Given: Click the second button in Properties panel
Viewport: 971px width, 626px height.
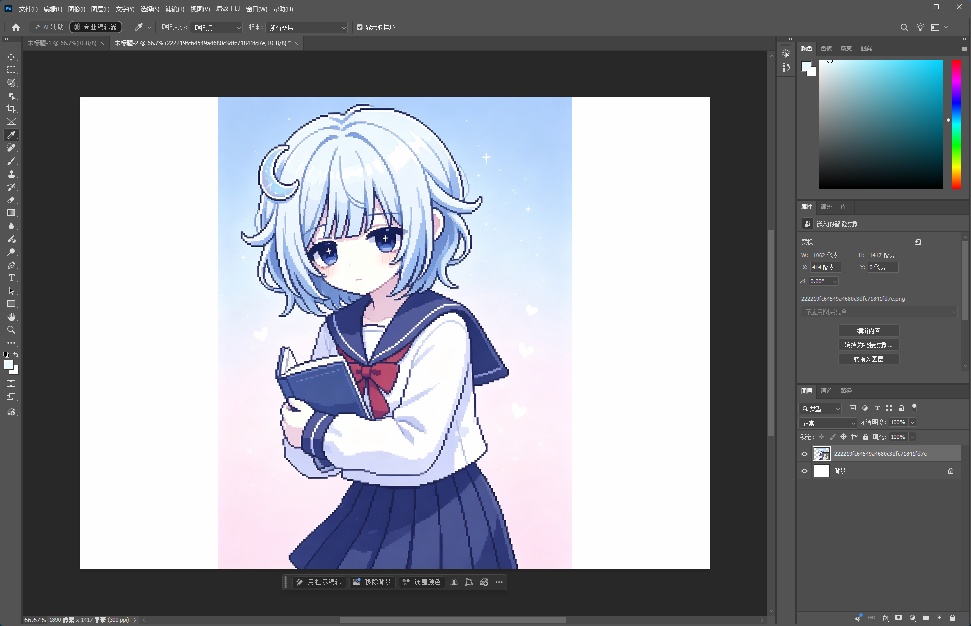Looking at the screenshot, I should pos(868,345).
